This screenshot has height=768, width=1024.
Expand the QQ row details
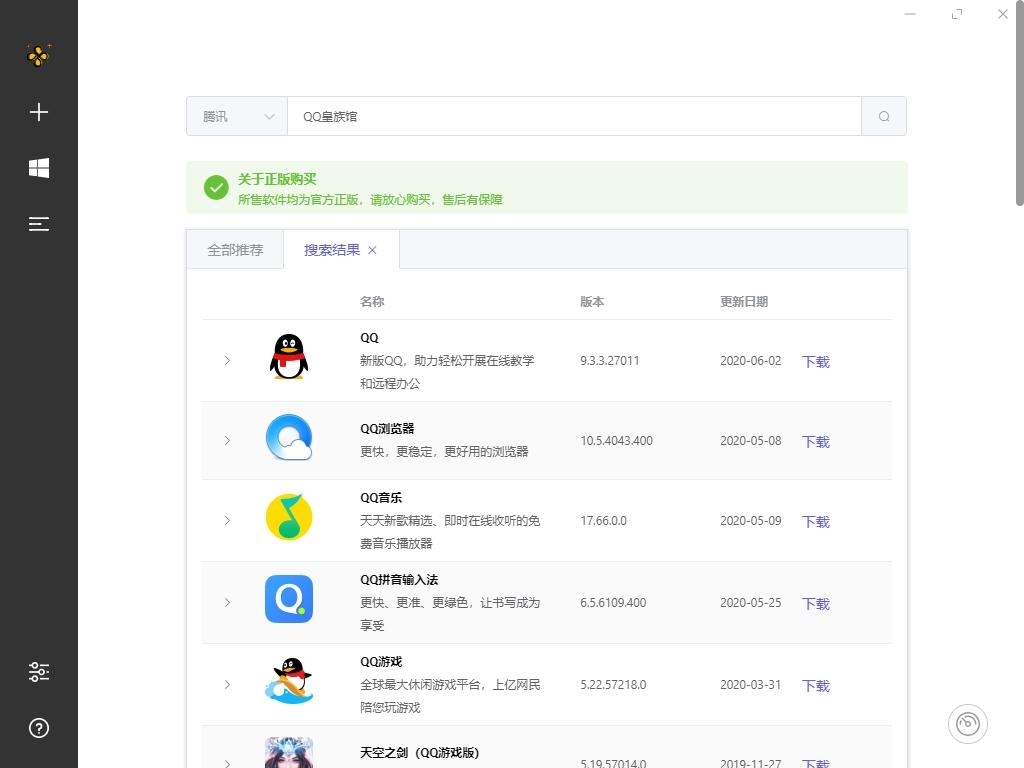[227, 360]
